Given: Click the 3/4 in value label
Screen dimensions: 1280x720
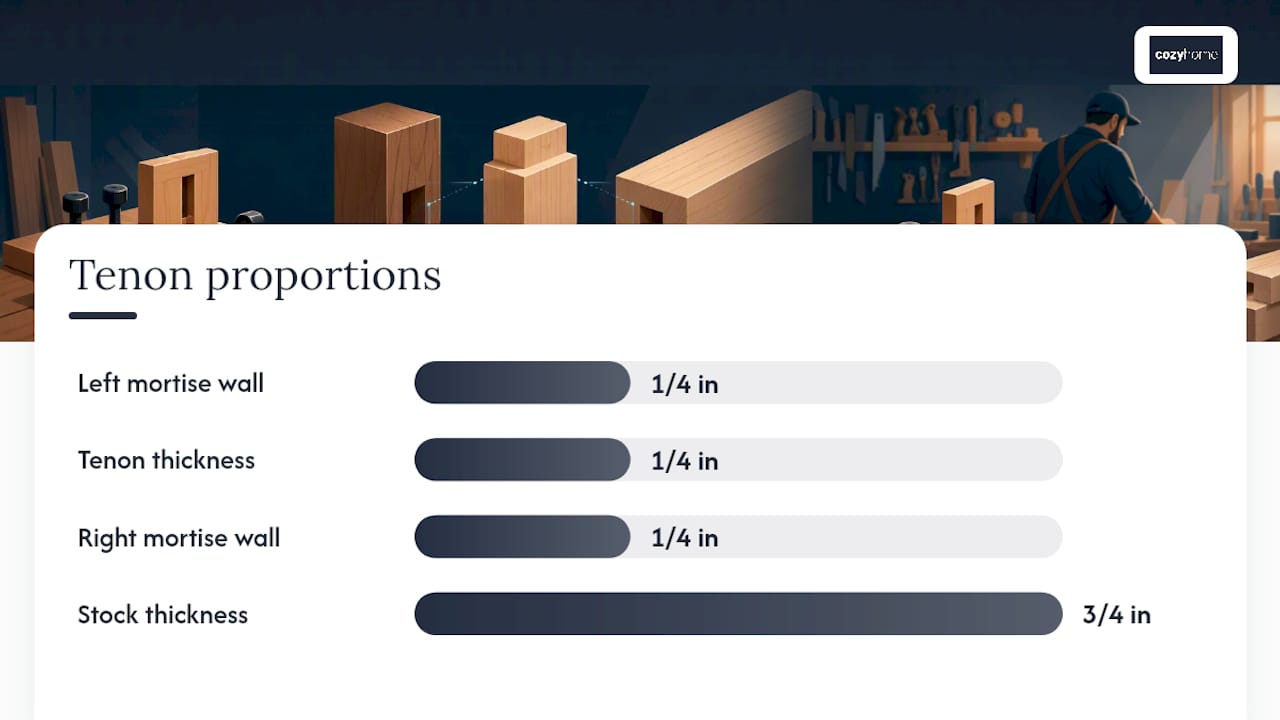Looking at the screenshot, I should point(1117,614).
